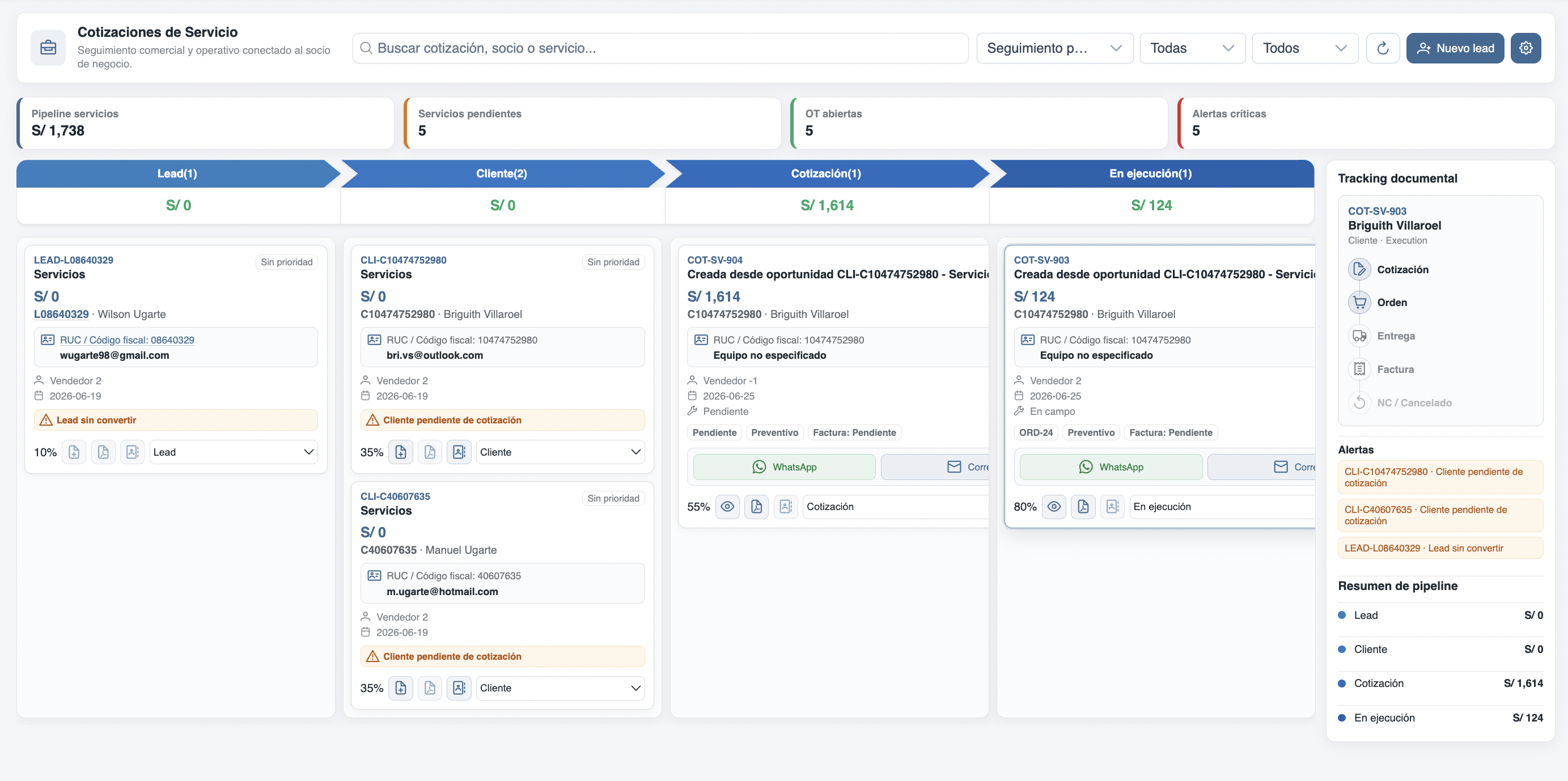
Task: Click Orden cart icon in Tracking documental
Action: [x=1359, y=303]
